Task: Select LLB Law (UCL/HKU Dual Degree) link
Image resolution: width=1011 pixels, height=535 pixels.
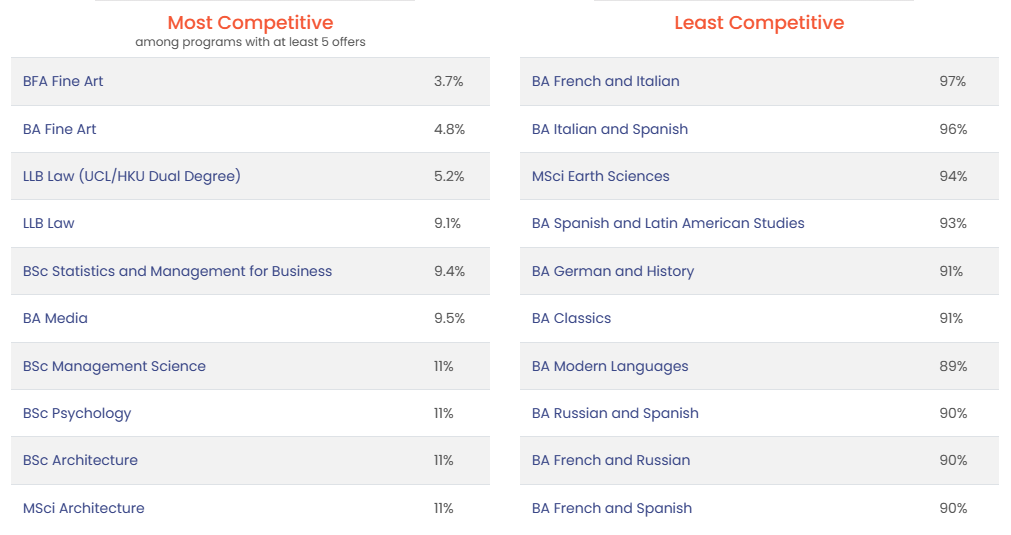Action: click(x=132, y=176)
